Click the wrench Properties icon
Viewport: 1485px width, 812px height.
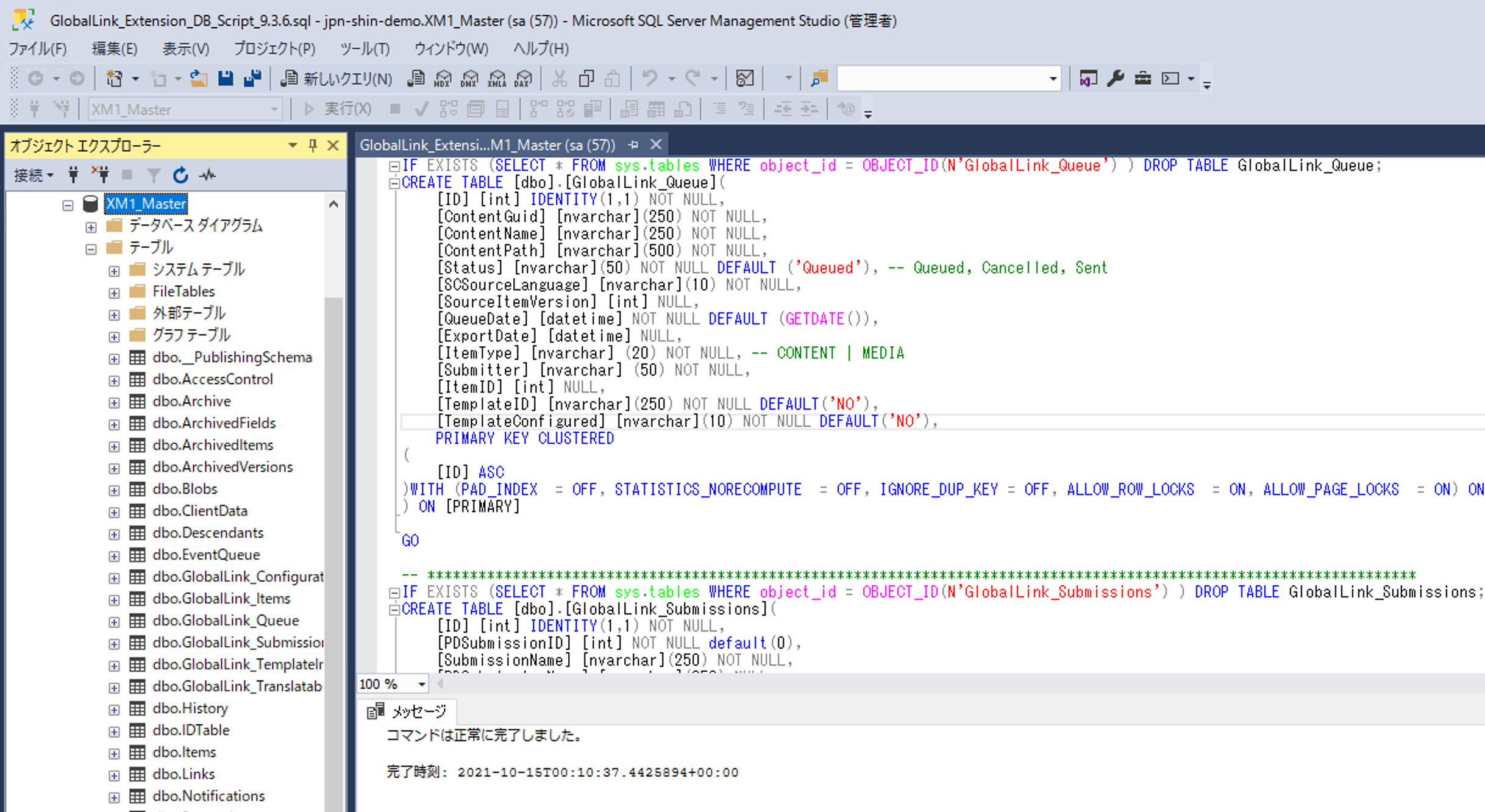click(1116, 79)
